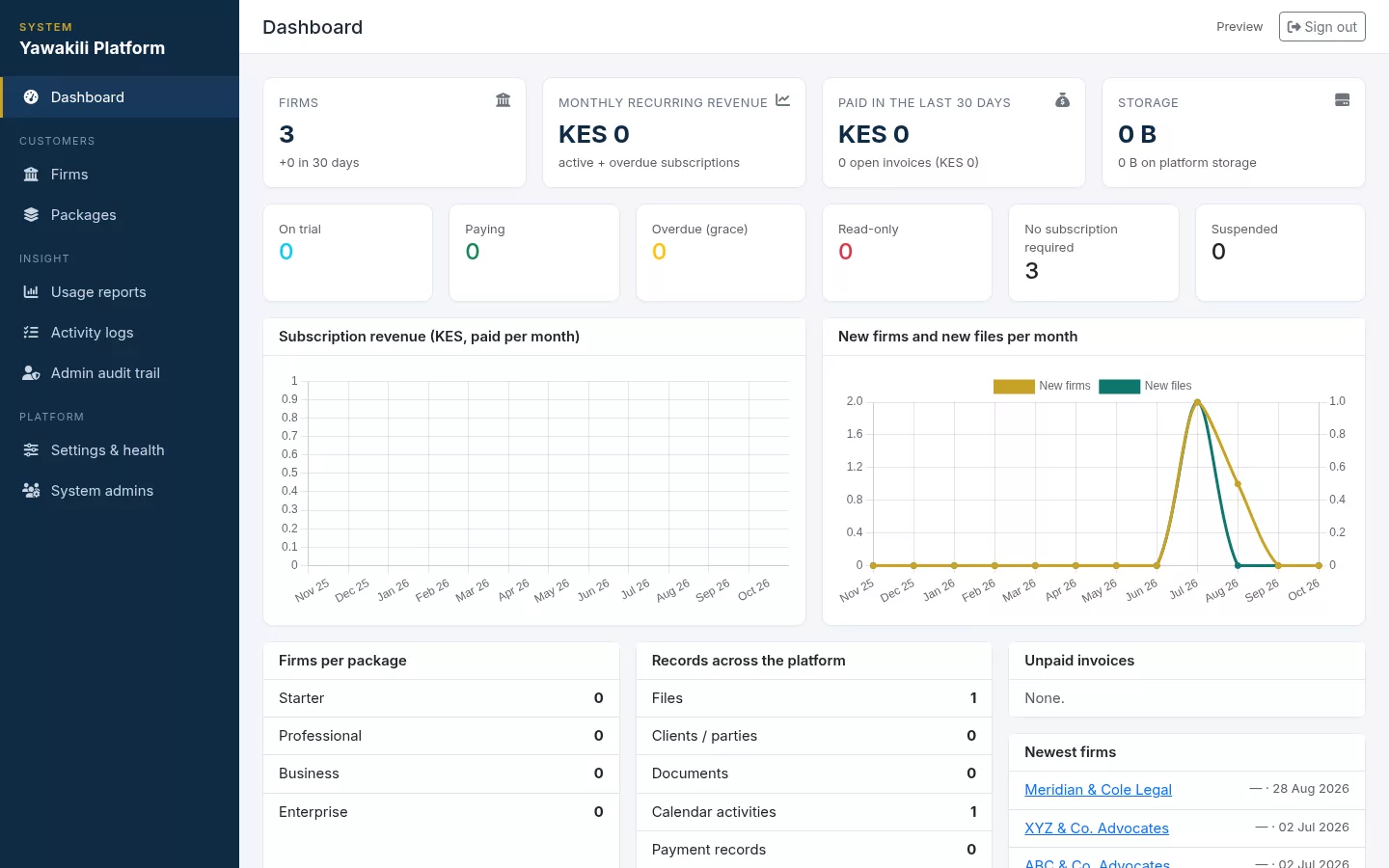1389x868 pixels.
Task: Open Activity logs section
Action: [x=120, y=333]
